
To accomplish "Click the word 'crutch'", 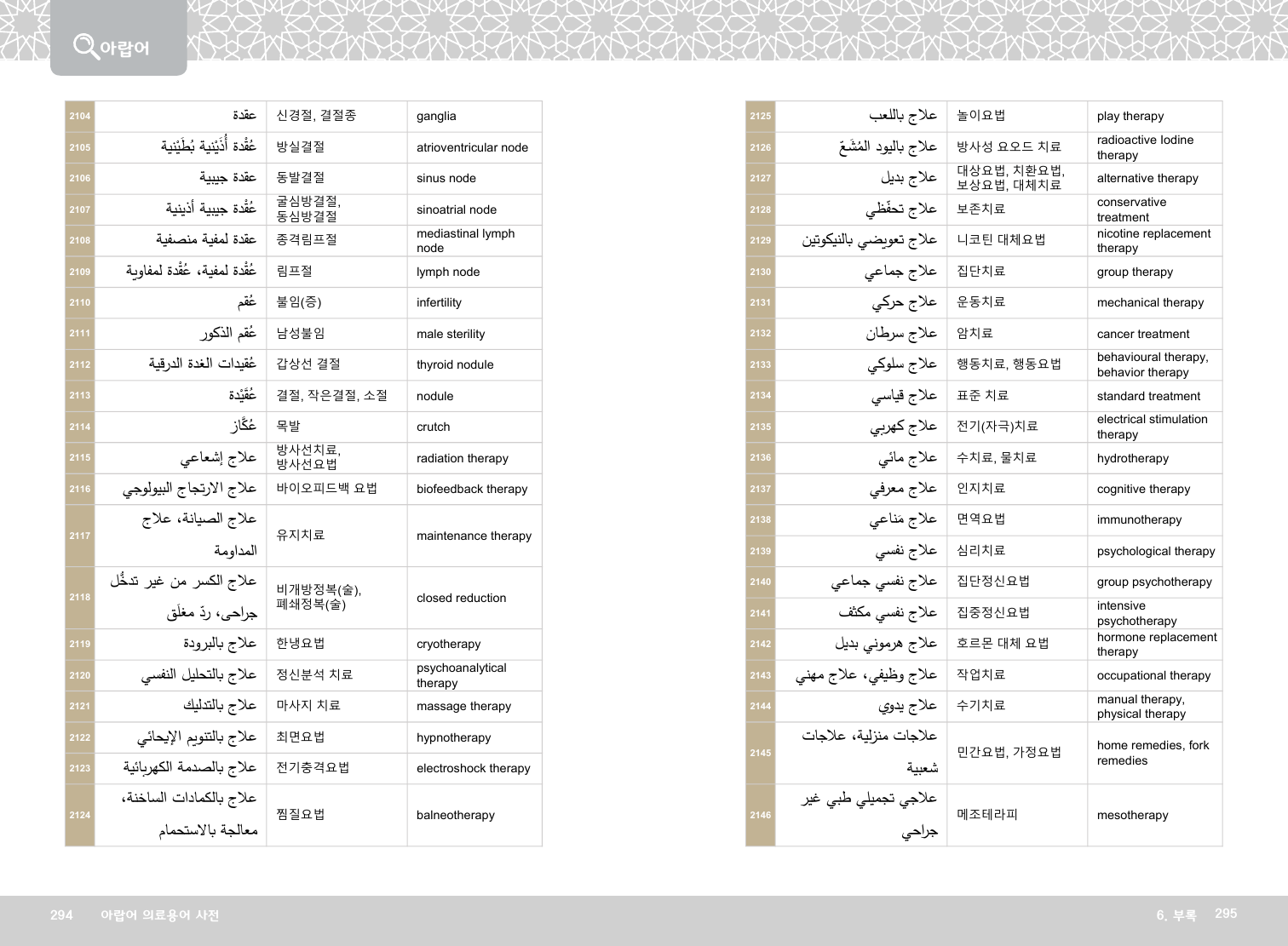I will point(433,427).
